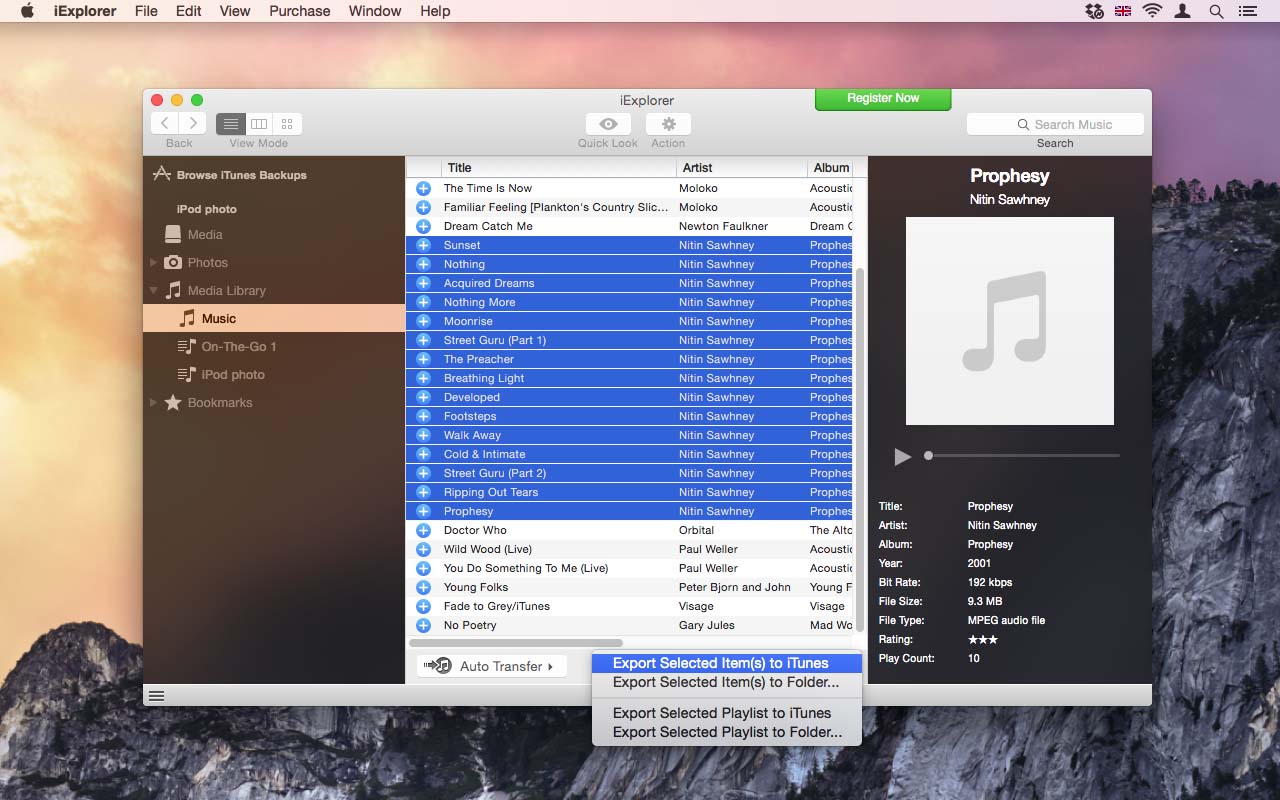Image resolution: width=1280 pixels, height=800 pixels.
Task: Click plus icon for Moonrise
Action: point(423,321)
